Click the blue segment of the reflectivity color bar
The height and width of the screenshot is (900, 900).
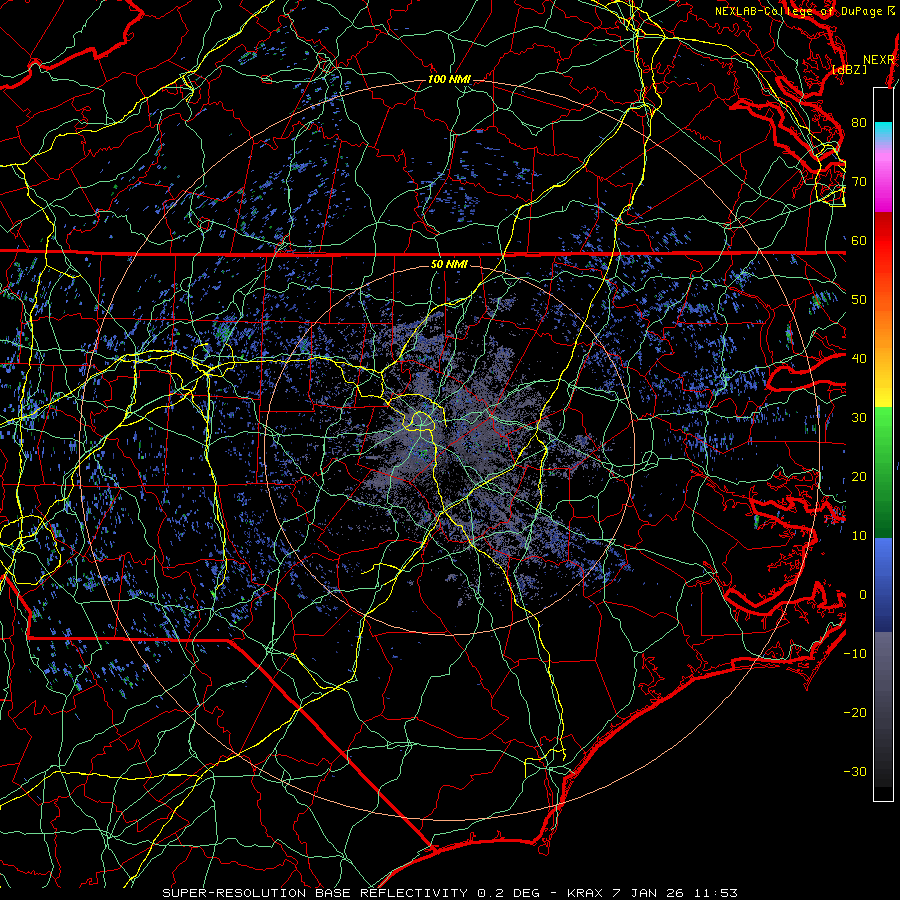coord(883,584)
